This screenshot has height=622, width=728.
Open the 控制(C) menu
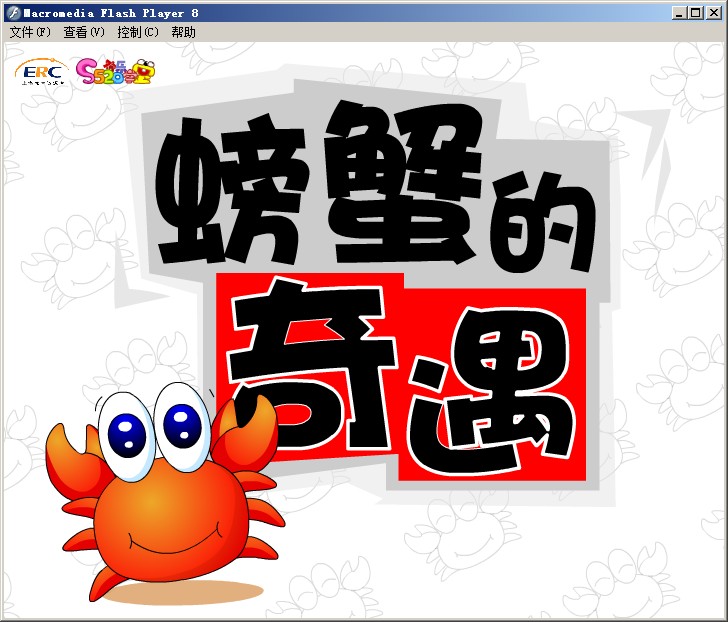pyautogui.click(x=137, y=32)
